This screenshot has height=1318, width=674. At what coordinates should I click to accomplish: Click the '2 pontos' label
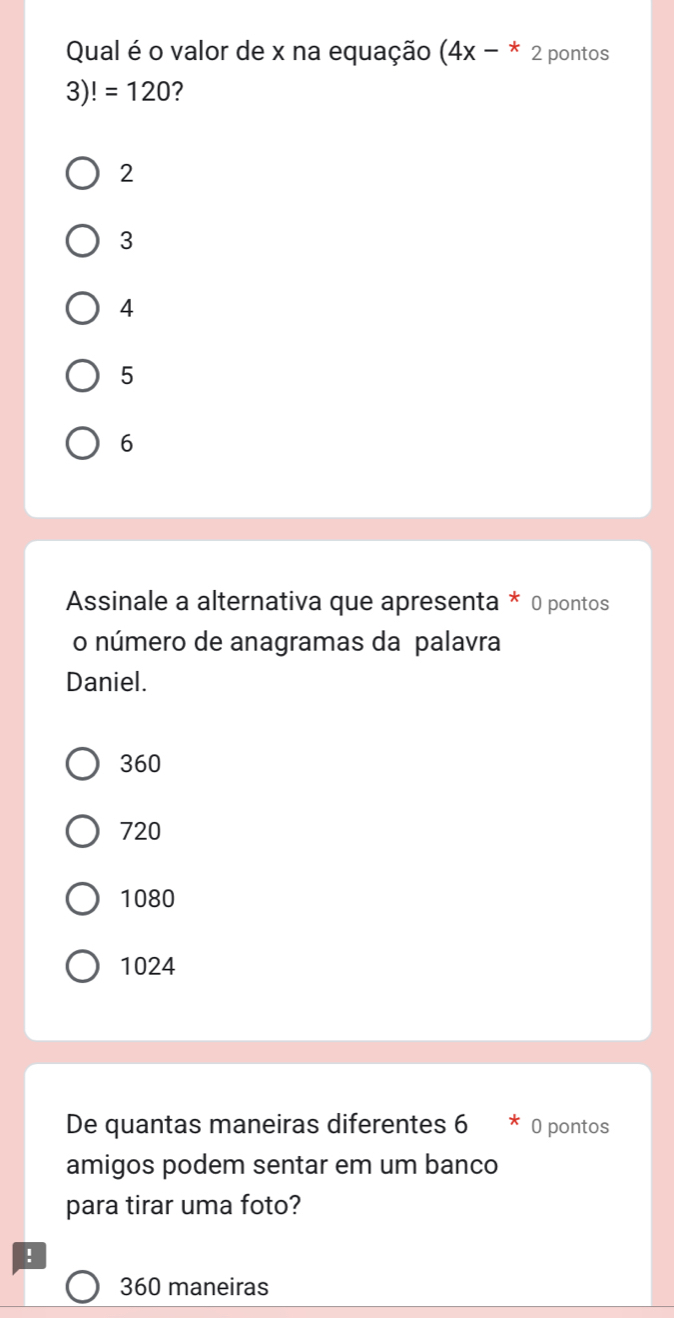coord(570,54)
